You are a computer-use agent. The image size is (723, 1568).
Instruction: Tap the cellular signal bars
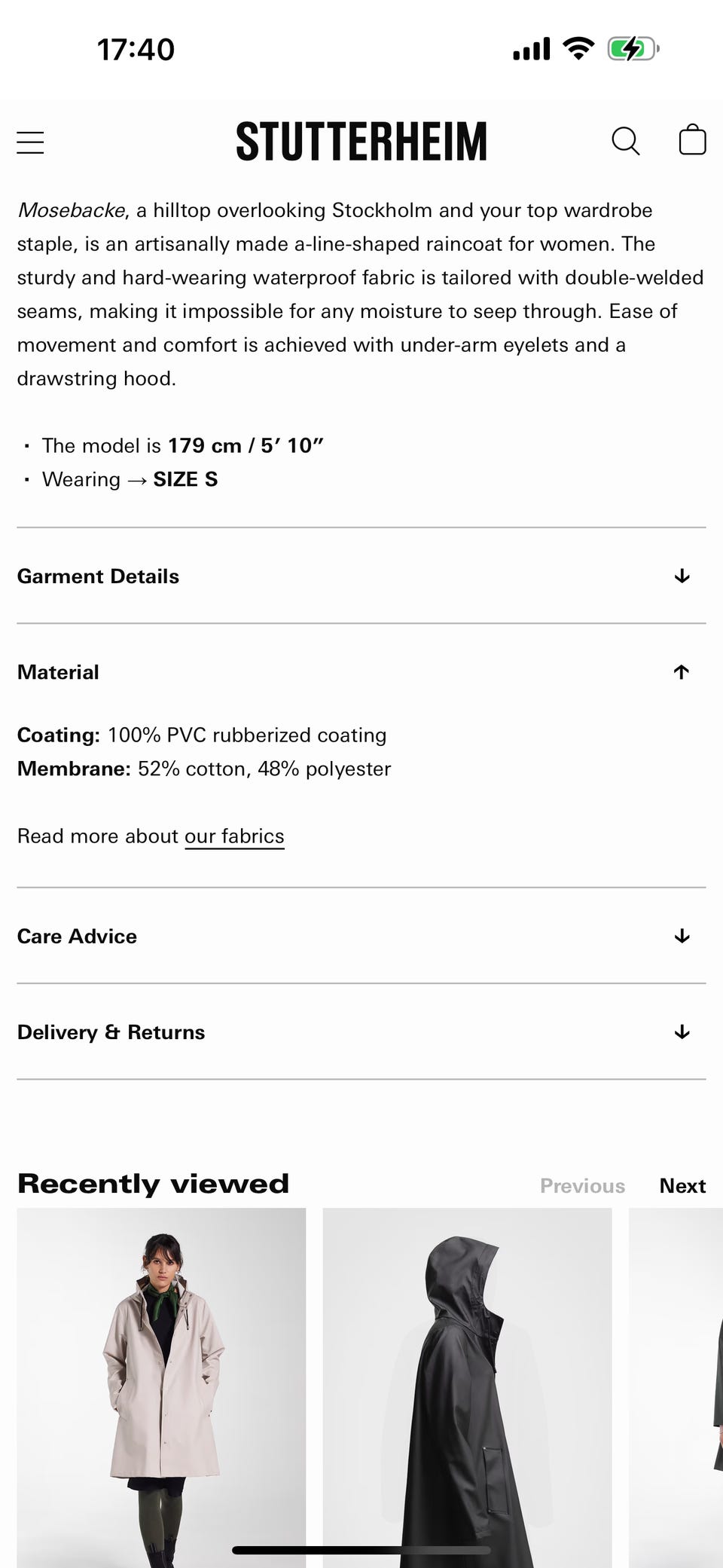(532, 50)
